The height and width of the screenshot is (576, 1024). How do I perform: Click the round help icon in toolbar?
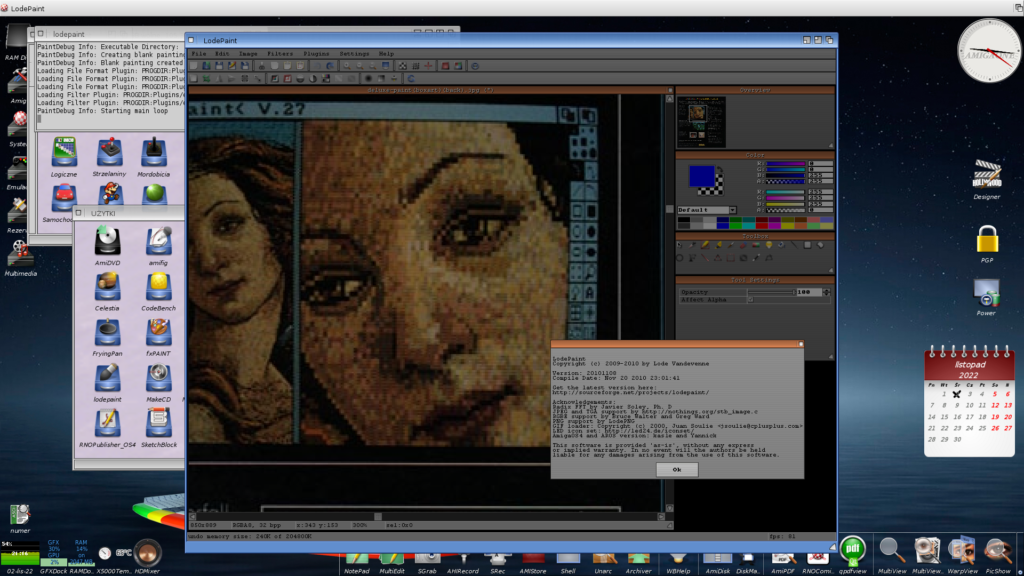click(x=475, y=66)
